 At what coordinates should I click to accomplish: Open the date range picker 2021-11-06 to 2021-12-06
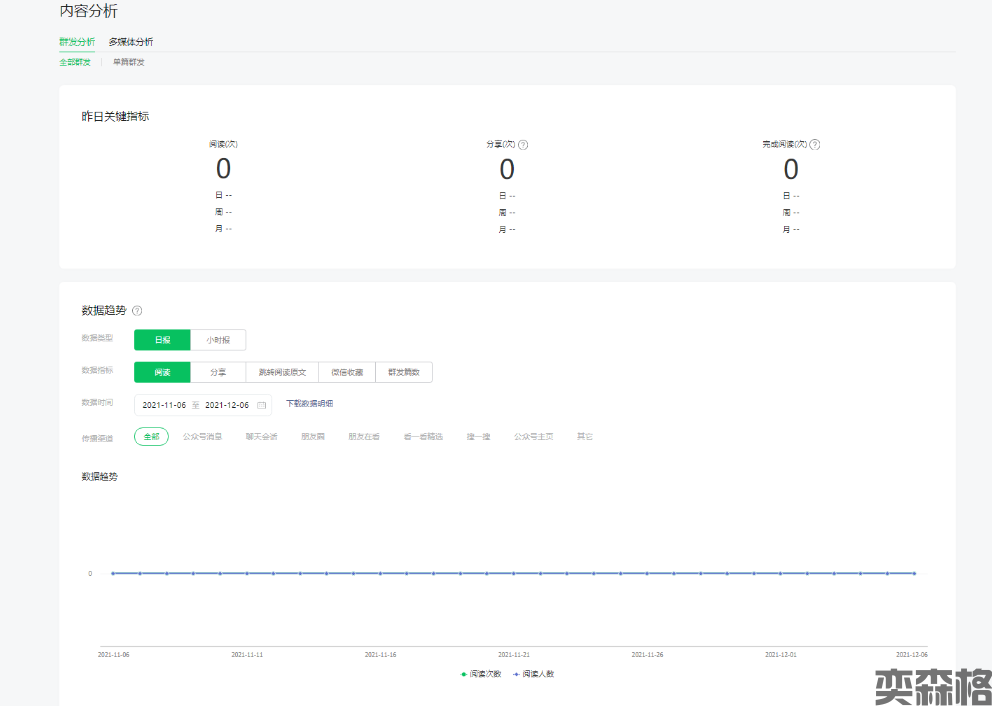click(196, 405)
